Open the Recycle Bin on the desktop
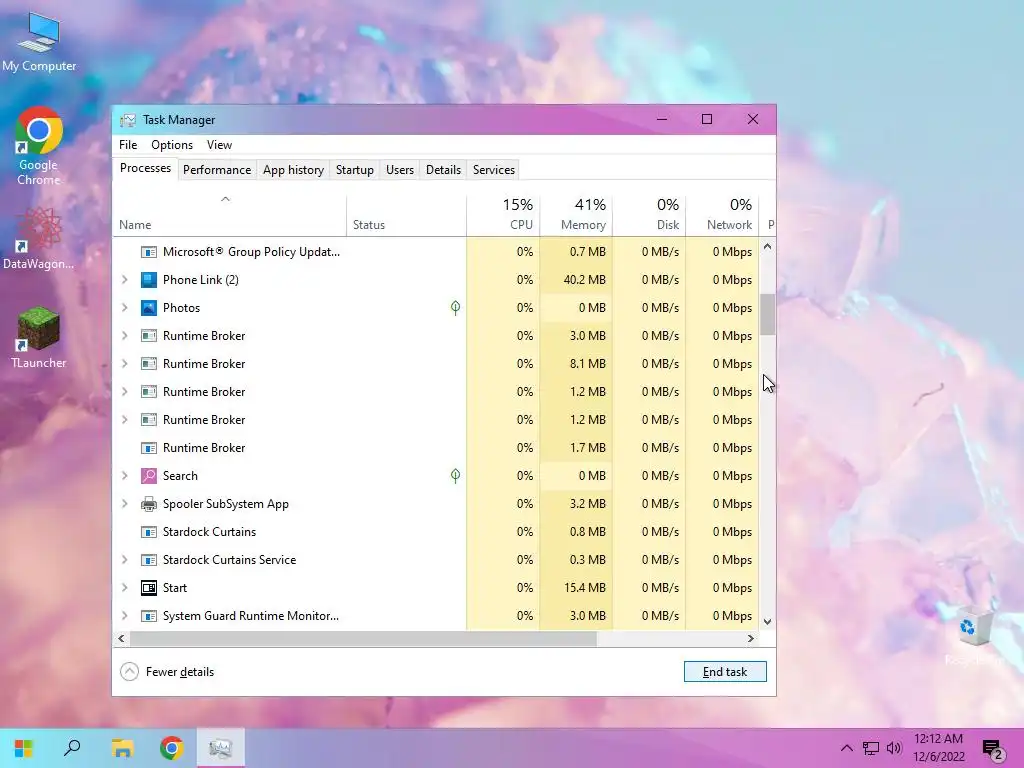This screenshot has width=1024, height=768. [x=974, y=635]
